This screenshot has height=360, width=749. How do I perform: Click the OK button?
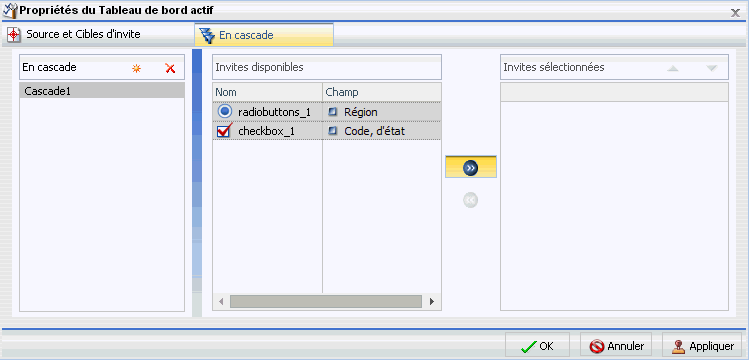(x=537, y=346)
